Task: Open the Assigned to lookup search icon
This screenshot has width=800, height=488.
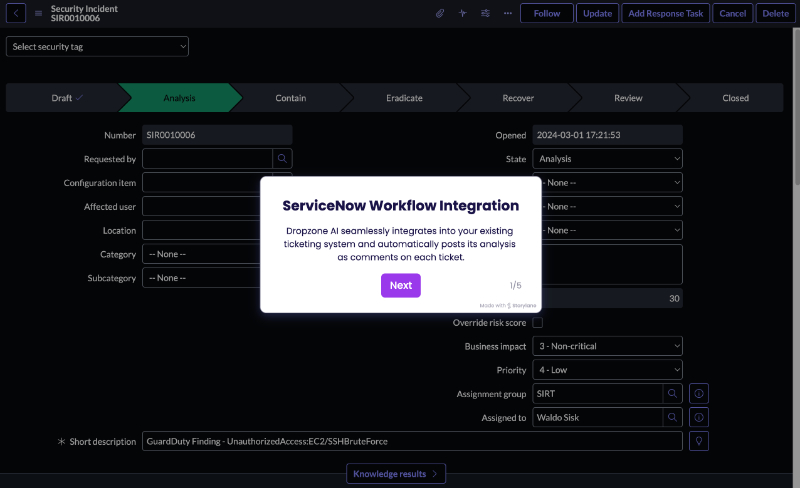Action: 672,418
